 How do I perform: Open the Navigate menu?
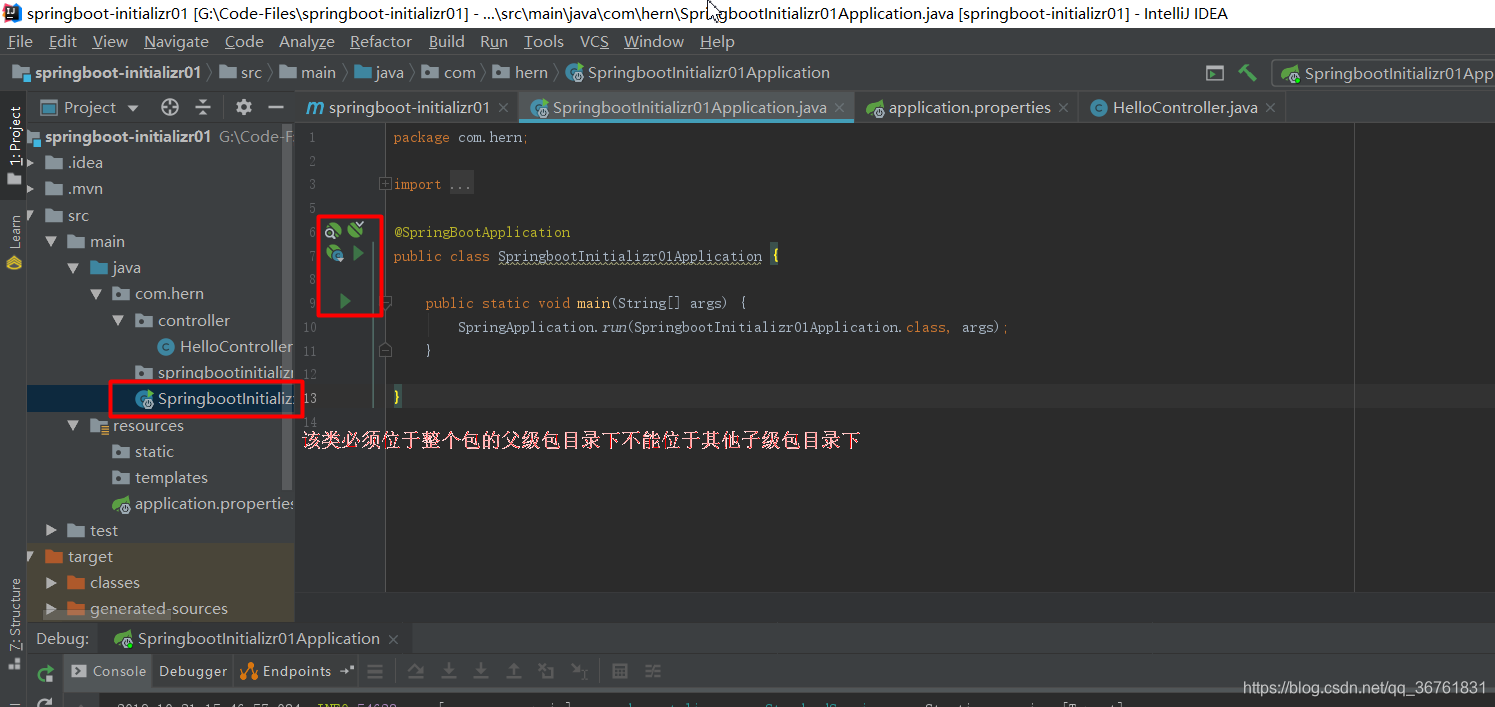click(x=176, y=42)
